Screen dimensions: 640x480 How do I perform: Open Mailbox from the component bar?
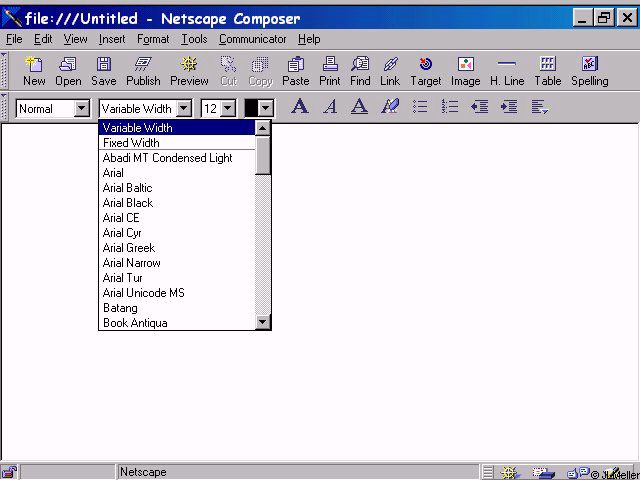coord(543,473)
